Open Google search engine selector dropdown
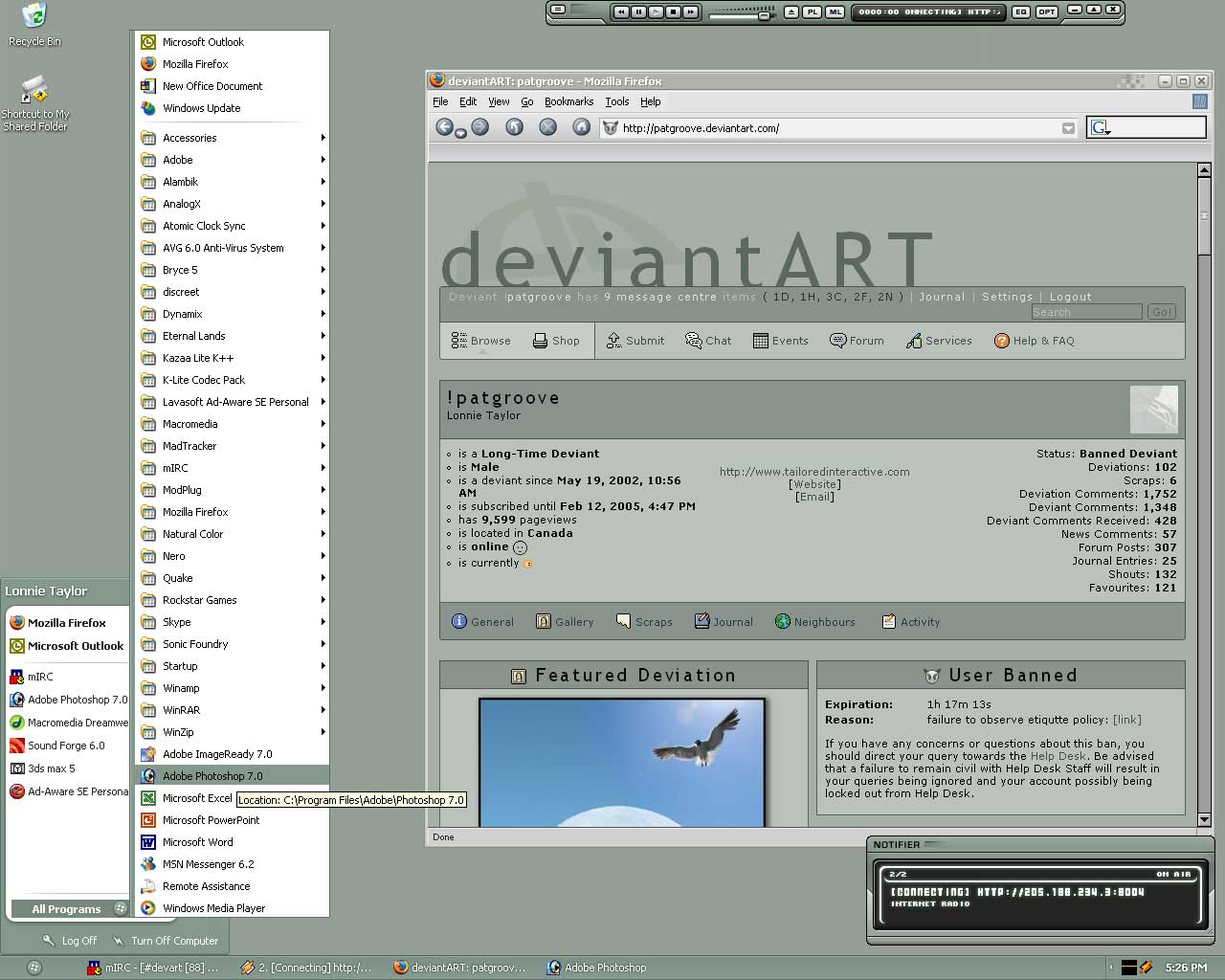Viewport: 1225px width, 980px height. click(1101, 127)
